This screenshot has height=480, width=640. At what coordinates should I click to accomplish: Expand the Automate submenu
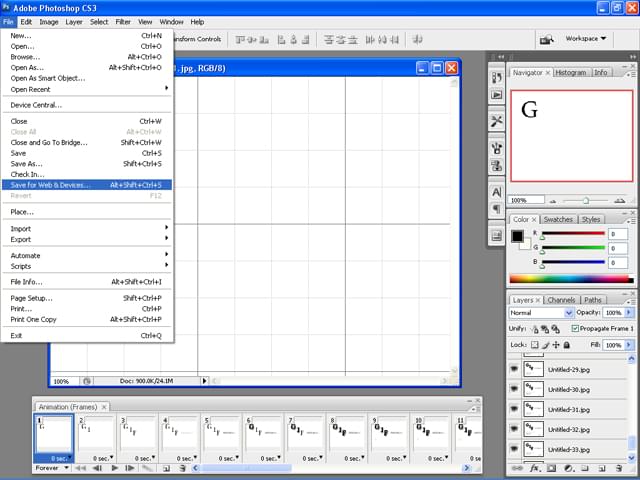(87, 256)
